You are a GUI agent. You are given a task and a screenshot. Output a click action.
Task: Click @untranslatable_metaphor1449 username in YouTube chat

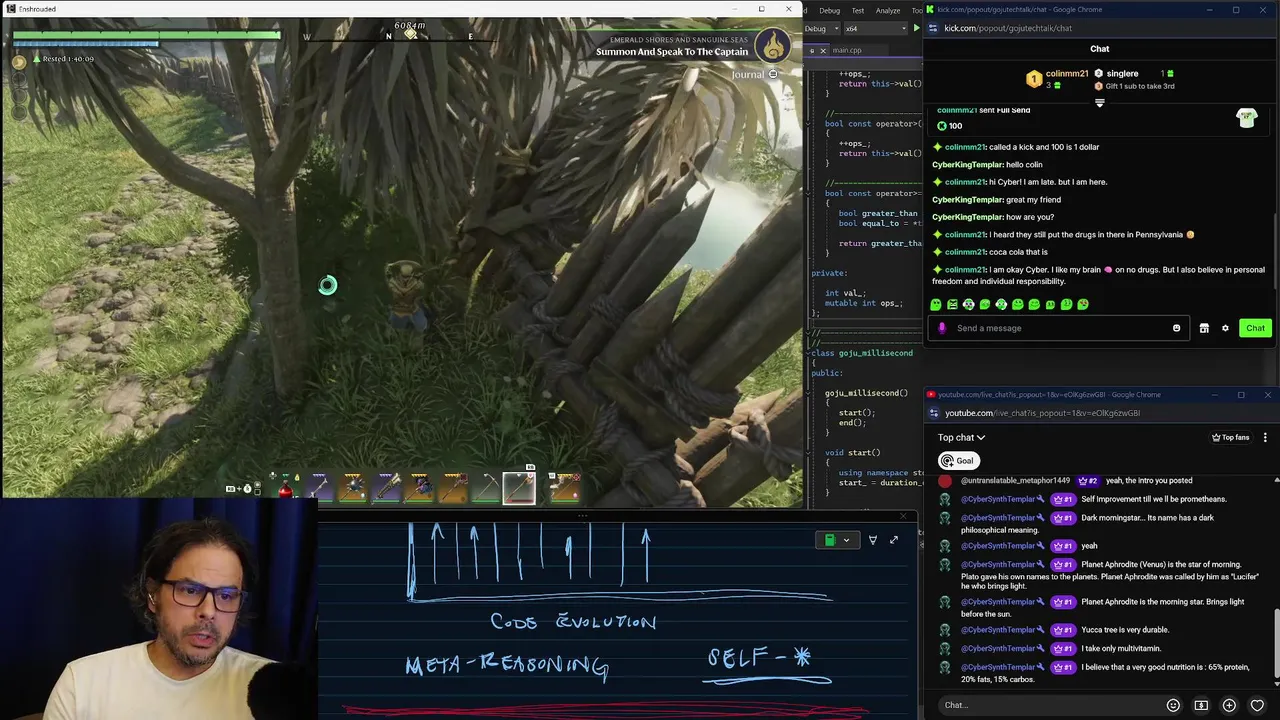coord(1015,481)
